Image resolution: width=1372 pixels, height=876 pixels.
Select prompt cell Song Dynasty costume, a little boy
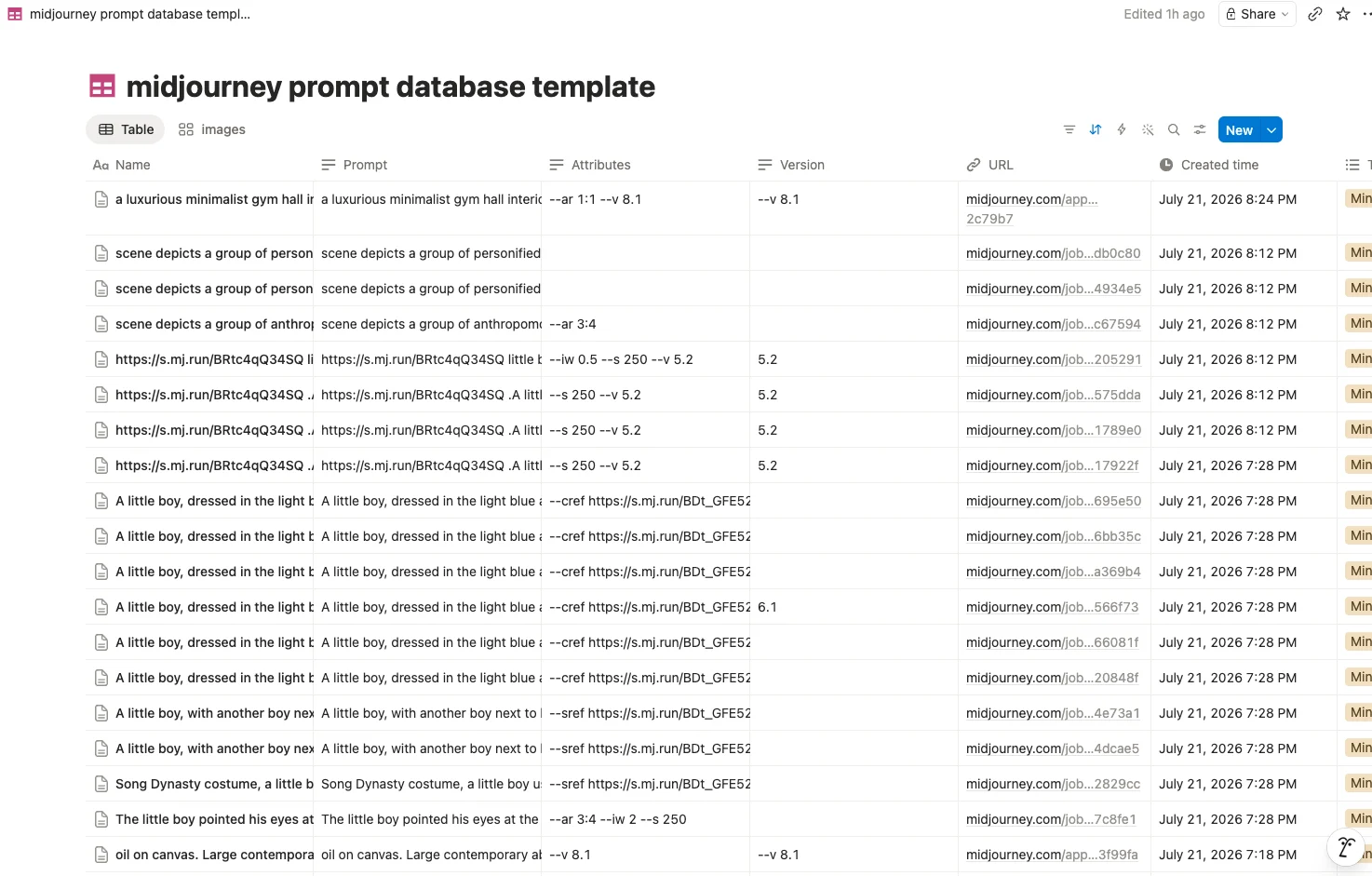coord(427,784)
